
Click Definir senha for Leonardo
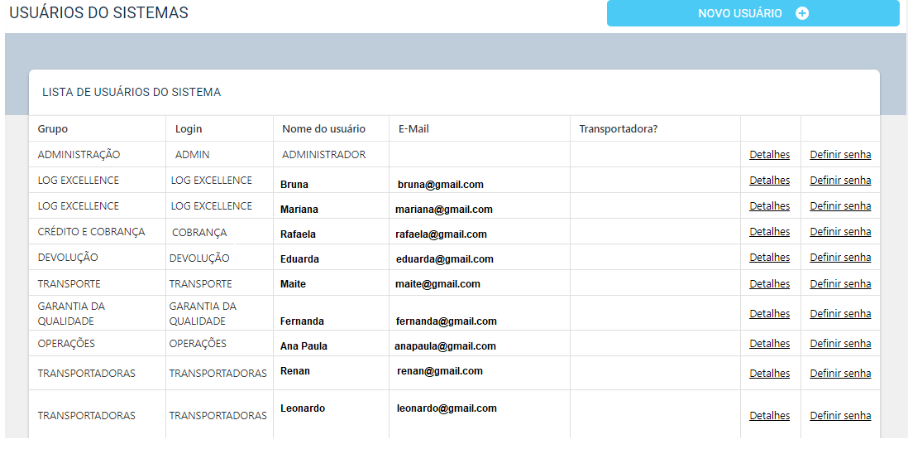point(840,415)
